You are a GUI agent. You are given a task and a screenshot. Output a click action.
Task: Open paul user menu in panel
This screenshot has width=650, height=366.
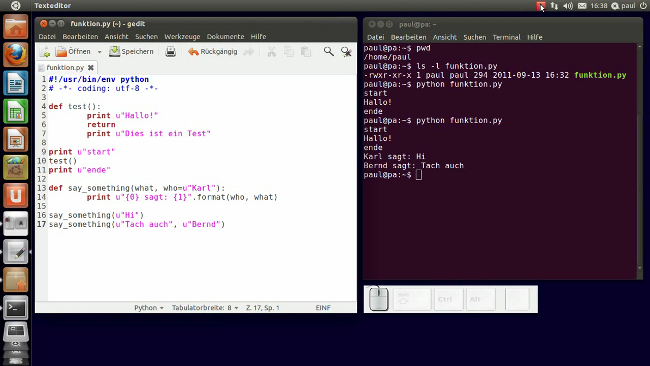624,5
